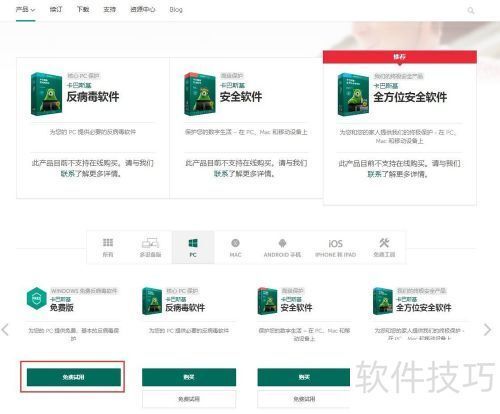Click the green 购买 button under 安全软件
500x414 pixels.
[x=304, y=377]
